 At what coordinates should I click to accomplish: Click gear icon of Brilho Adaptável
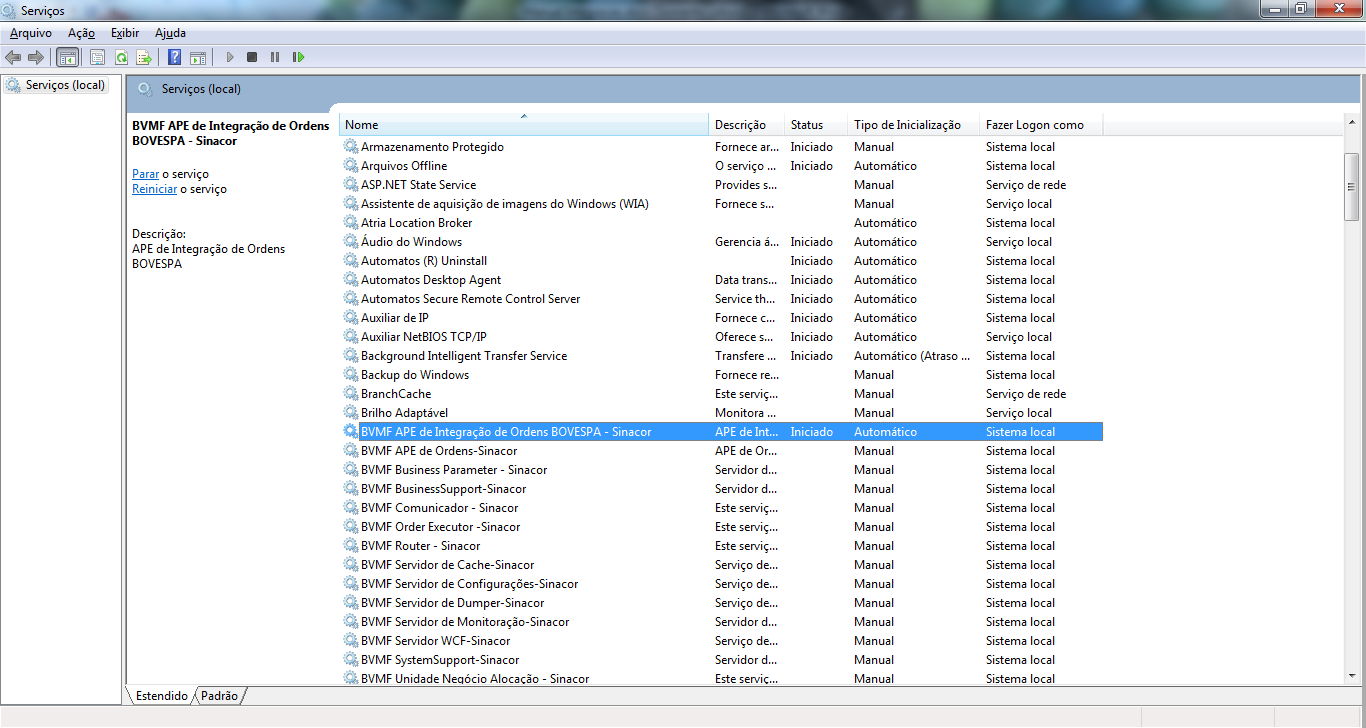pyautogui.click(x=351, y=413)
